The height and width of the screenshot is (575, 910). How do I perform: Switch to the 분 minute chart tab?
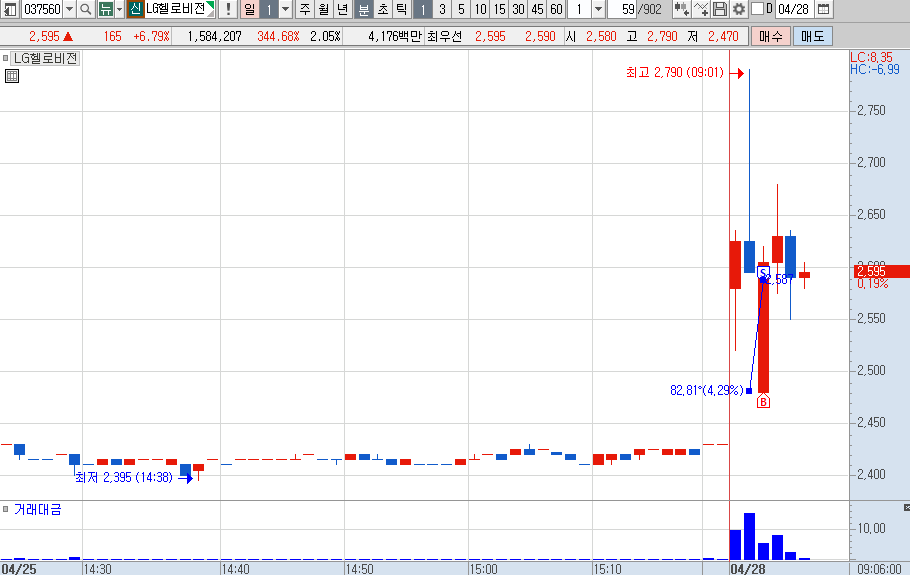363,9
